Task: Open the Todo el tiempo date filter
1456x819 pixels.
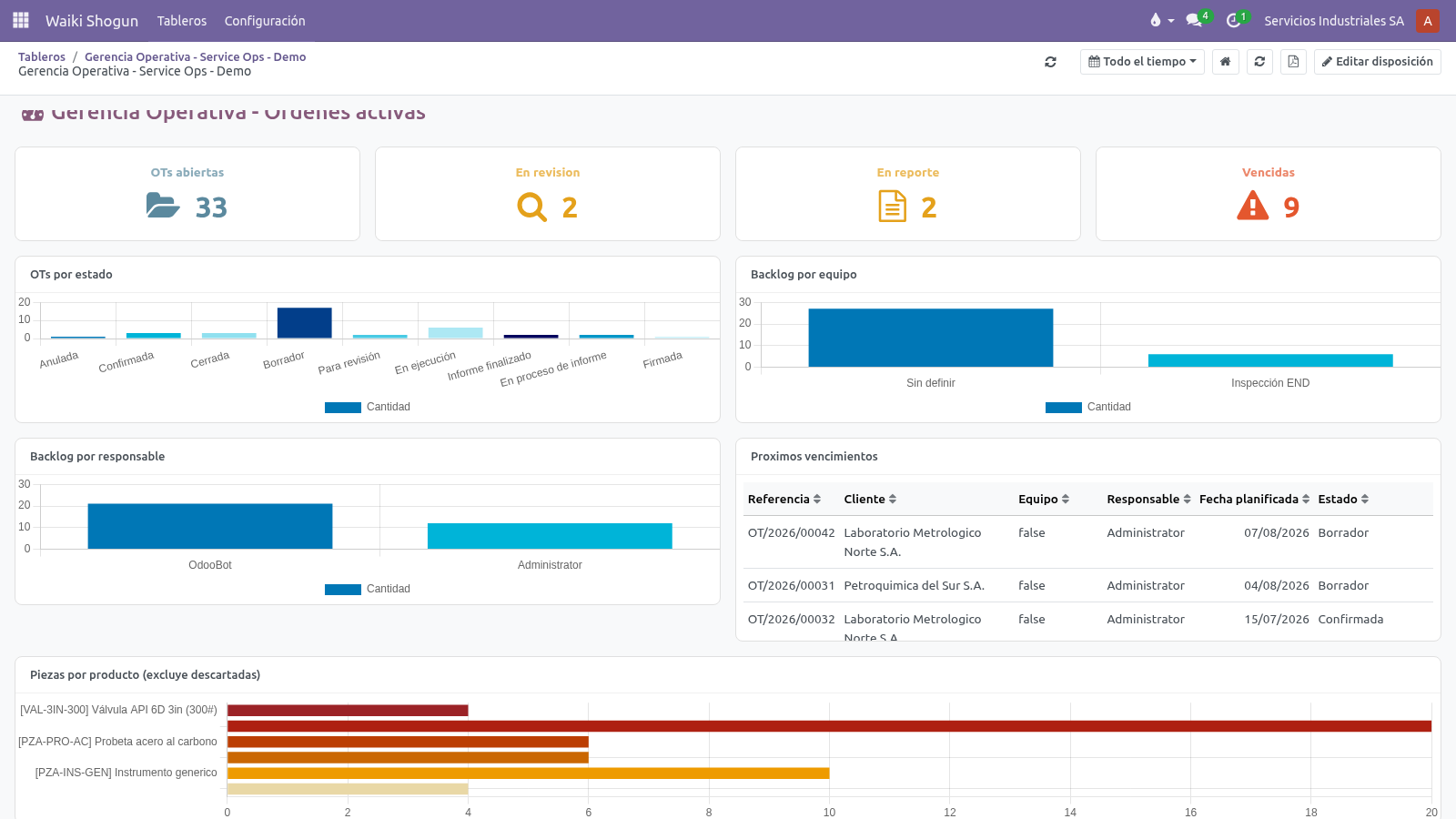Action: point(1142,62)
